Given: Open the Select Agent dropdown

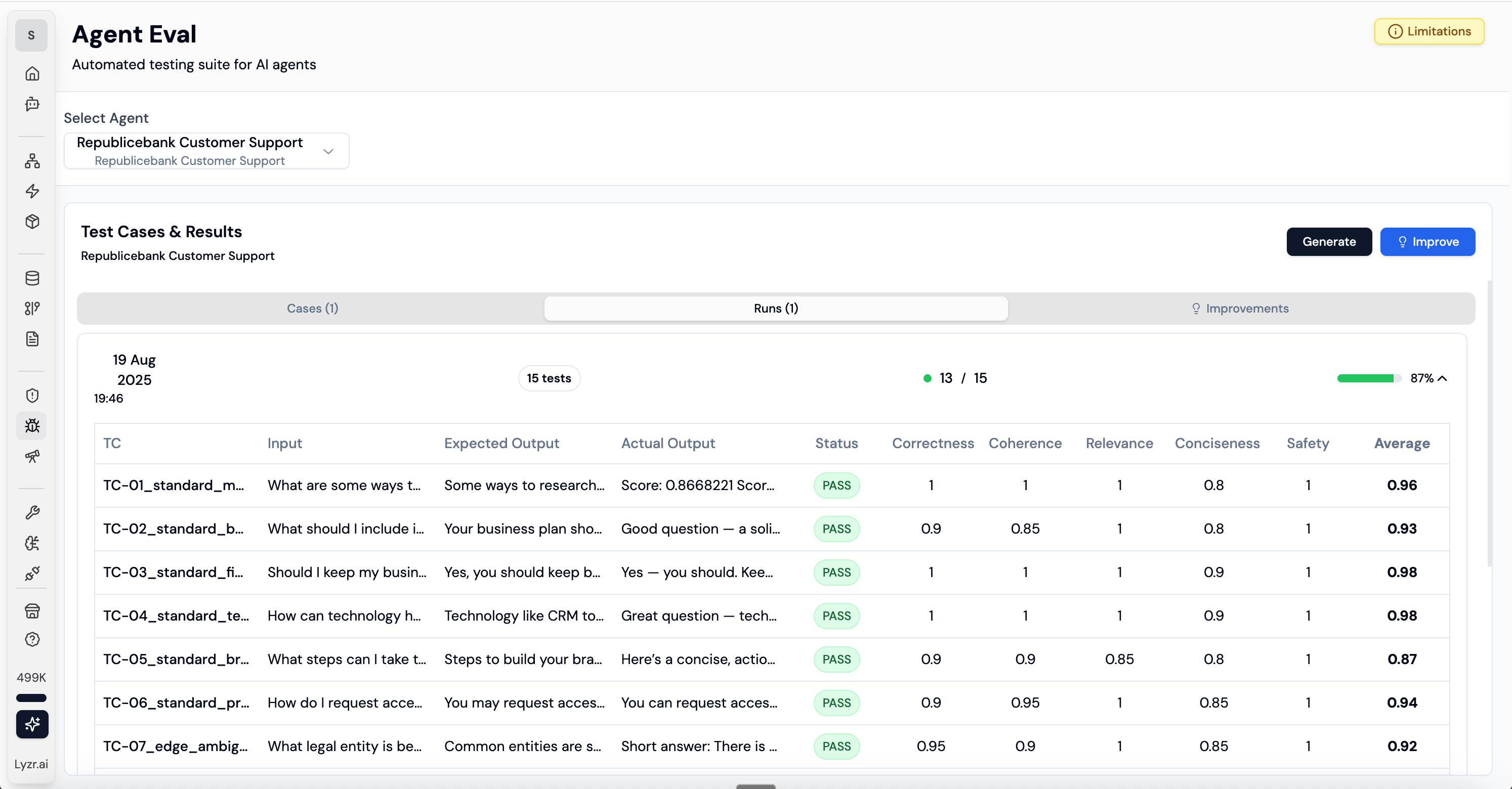Looking at the screenshot, I should (x=206, y=151).
